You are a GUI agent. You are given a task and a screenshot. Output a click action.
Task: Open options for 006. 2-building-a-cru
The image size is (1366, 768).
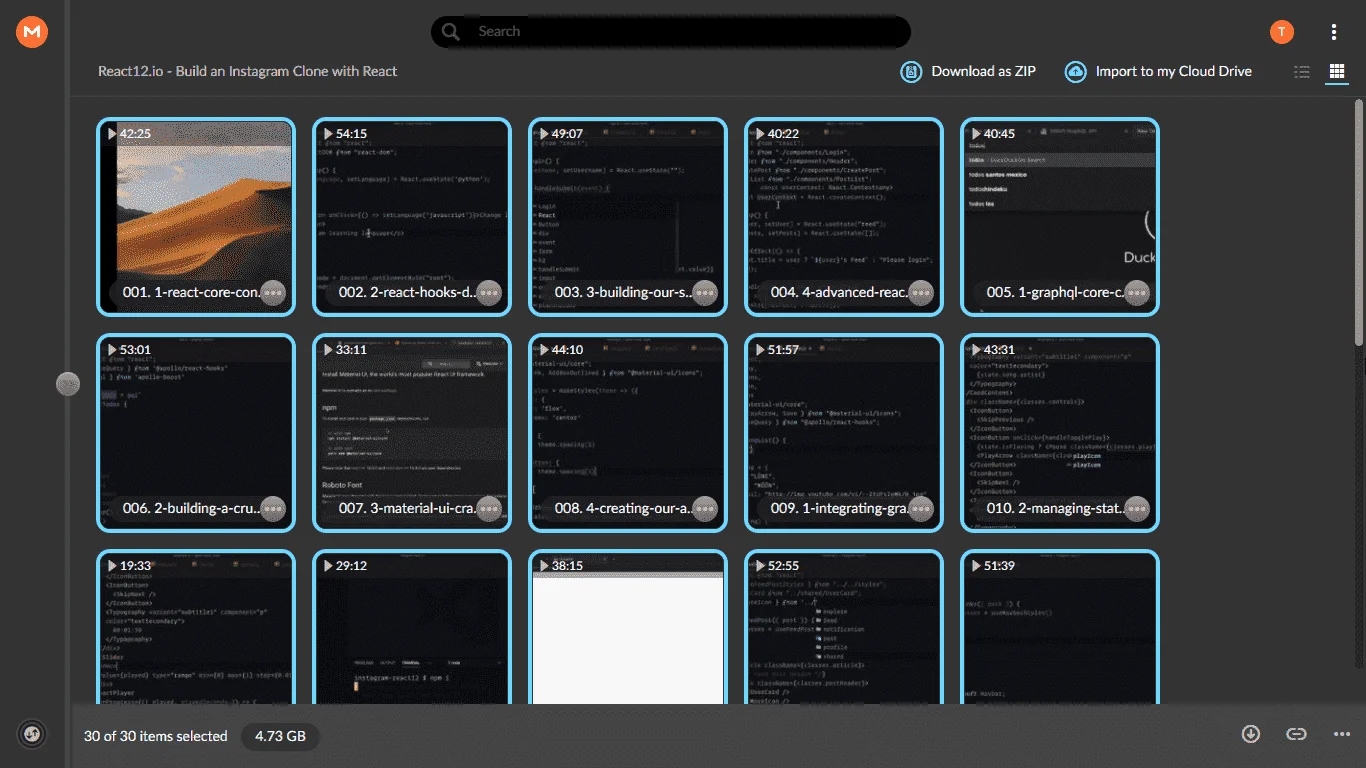(x=273, y=508)
